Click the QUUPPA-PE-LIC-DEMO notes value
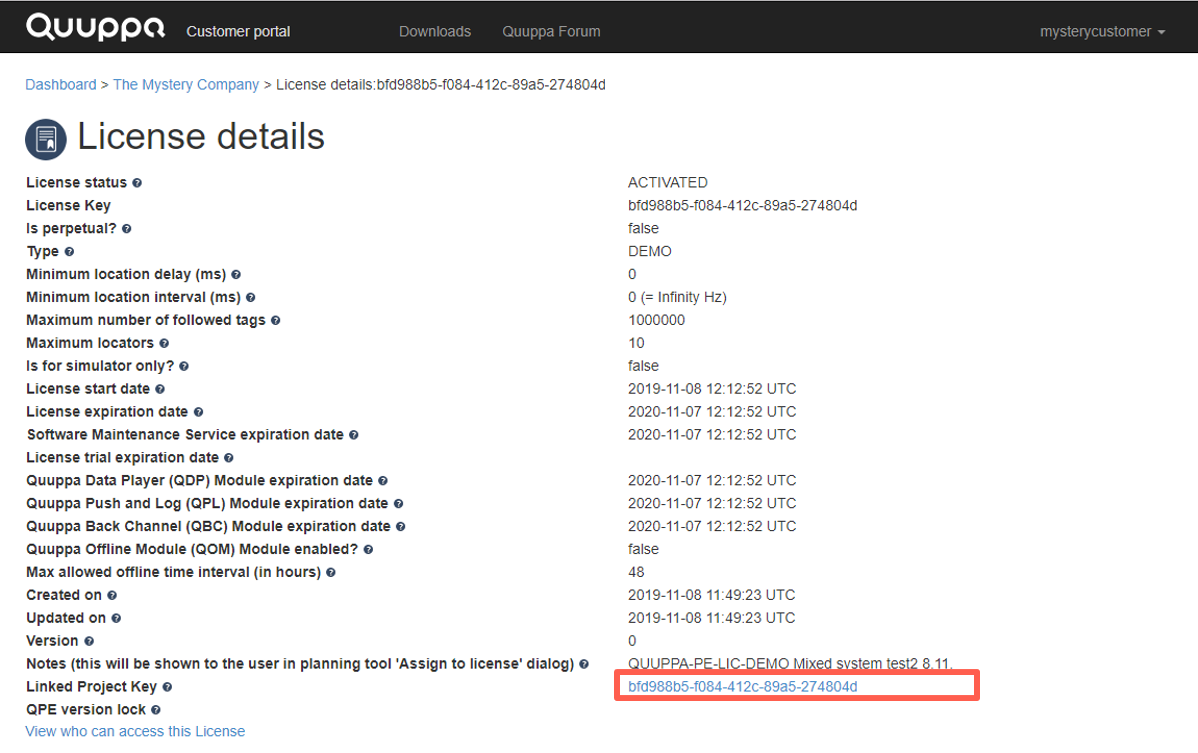This screenshot has width=1198, height=753. coord(790,663)
